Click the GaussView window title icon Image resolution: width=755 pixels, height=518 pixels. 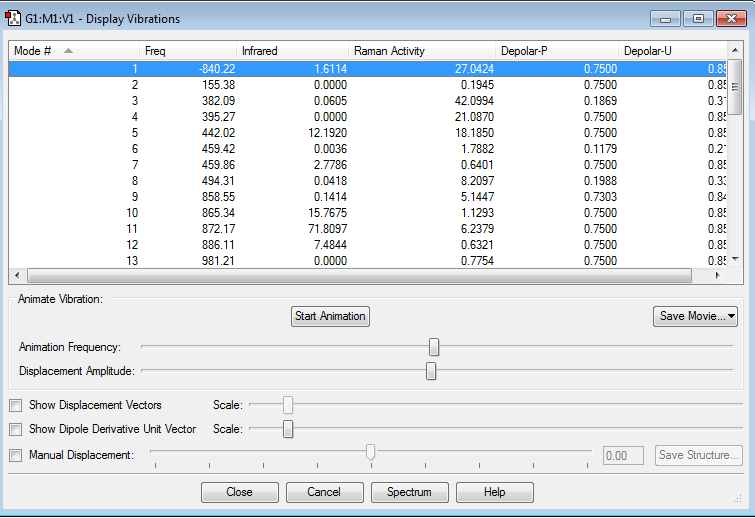[13, 19]
